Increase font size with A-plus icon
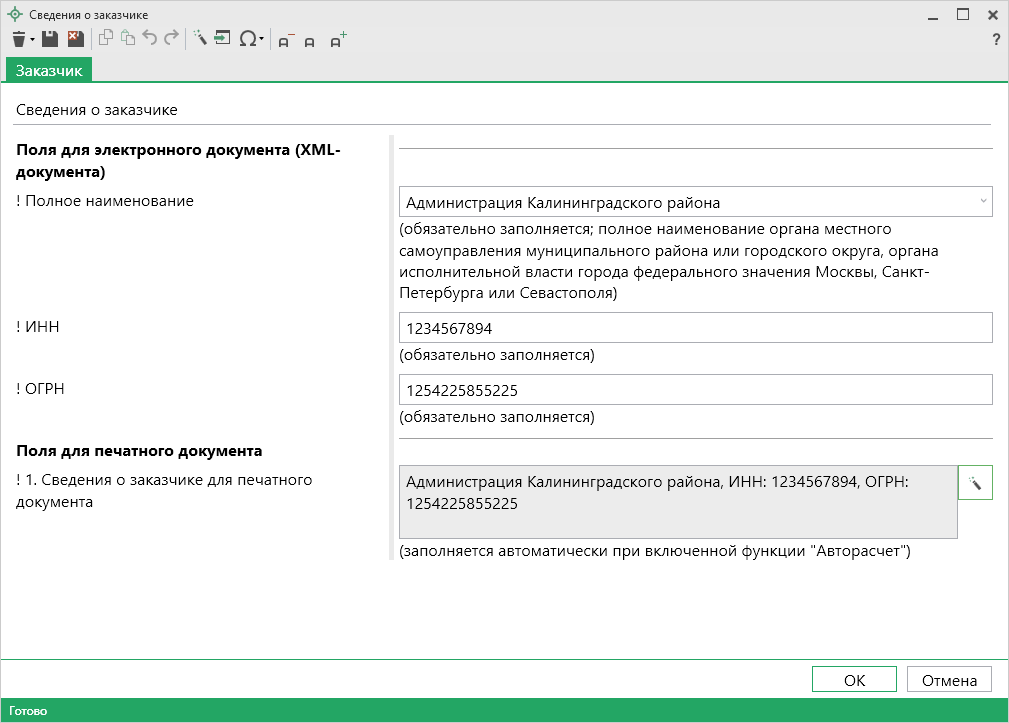 [x=338, y=40]
